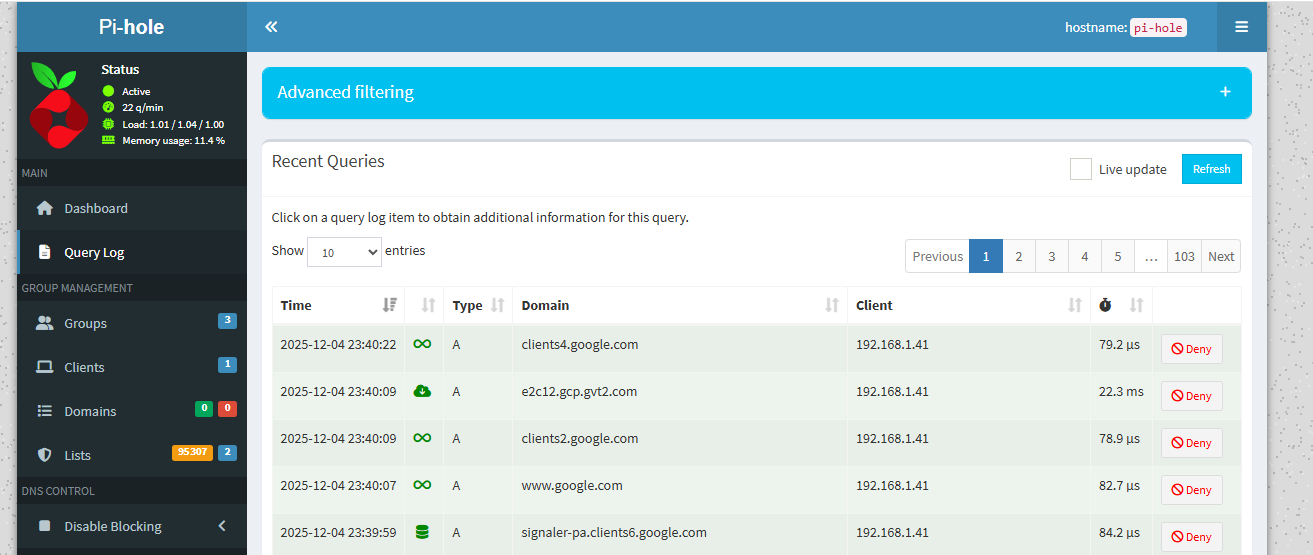This screenshot has width=1313, height=555.
Task: Click status icon for clients4.google.com query
Action: point(422,344)
